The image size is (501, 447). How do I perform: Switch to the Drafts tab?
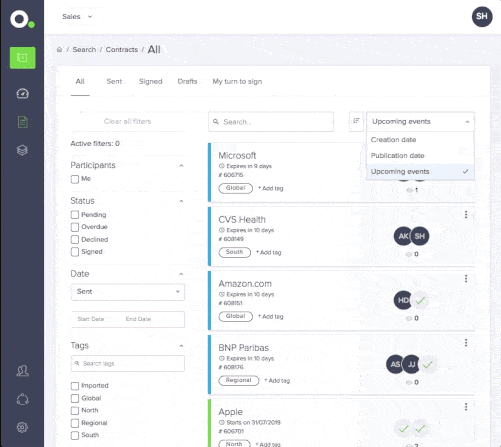[x=187, y=81]
